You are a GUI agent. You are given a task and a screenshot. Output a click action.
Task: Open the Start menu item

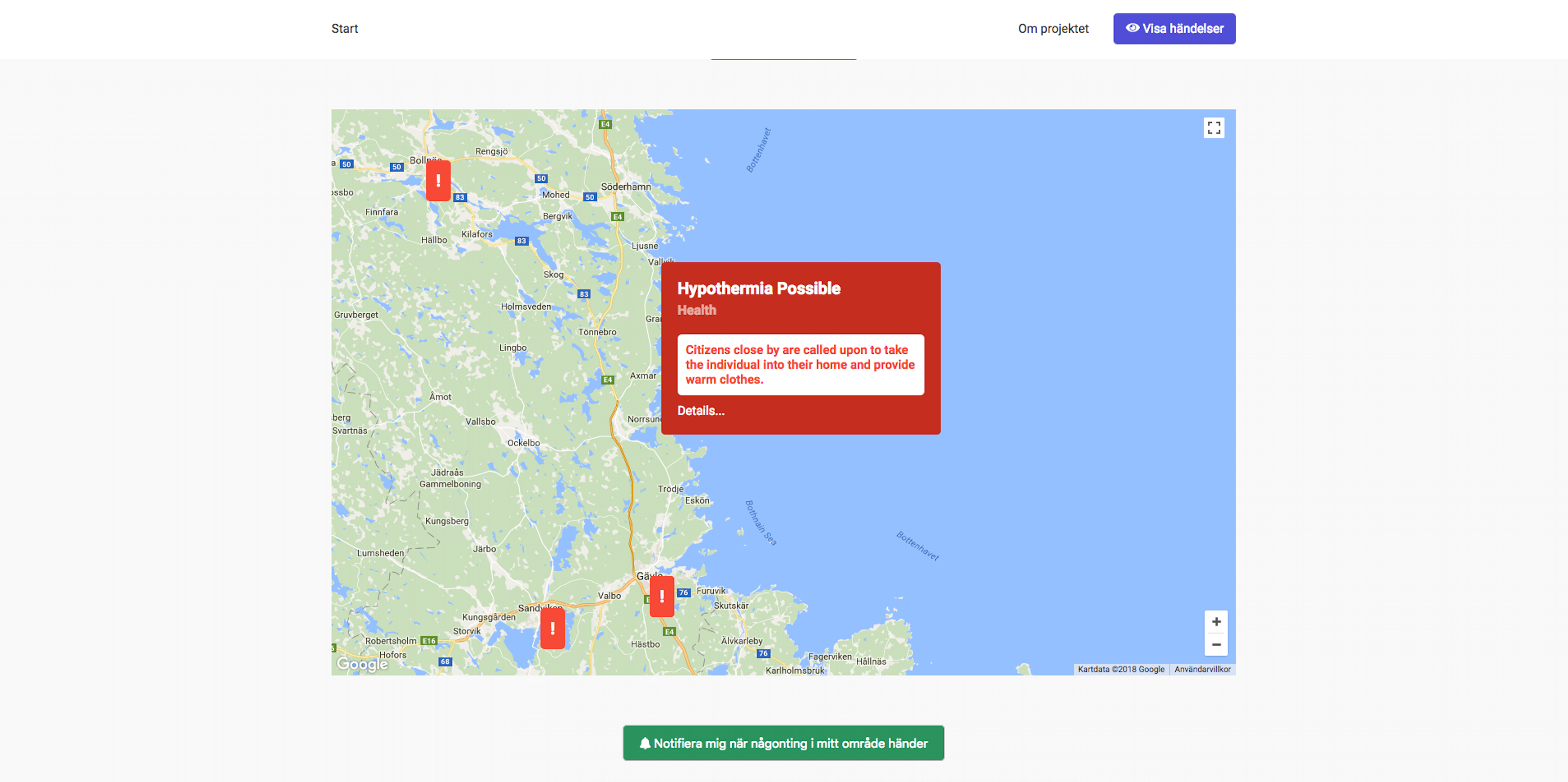pos(345,29)
